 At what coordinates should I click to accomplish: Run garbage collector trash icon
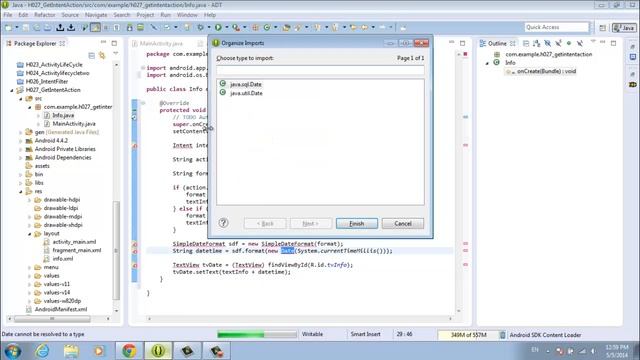[502, 335]
